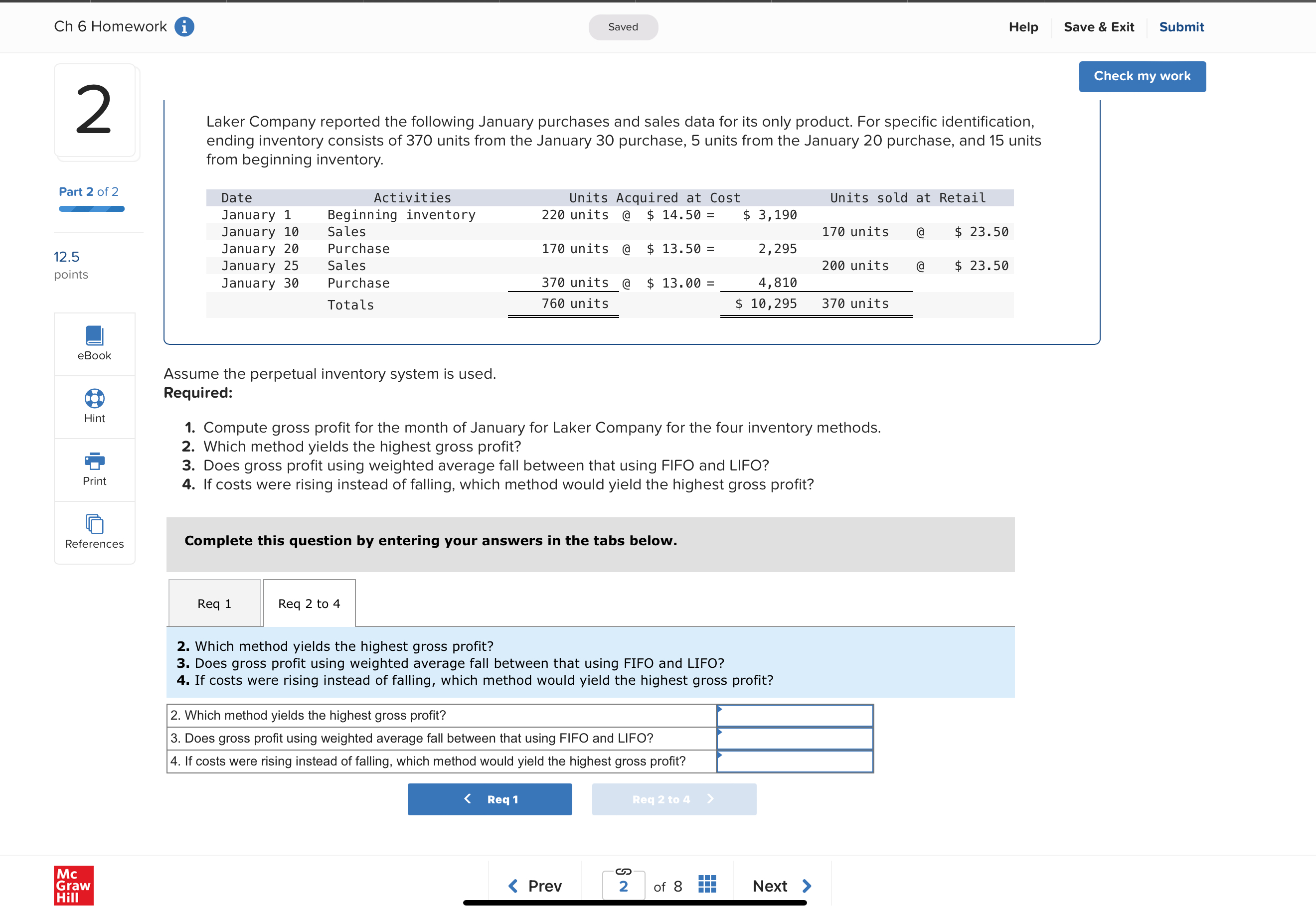Click the info icon beside Ch 6 Homework
Screen dimensions: 1316x913
tap(183, 27)
